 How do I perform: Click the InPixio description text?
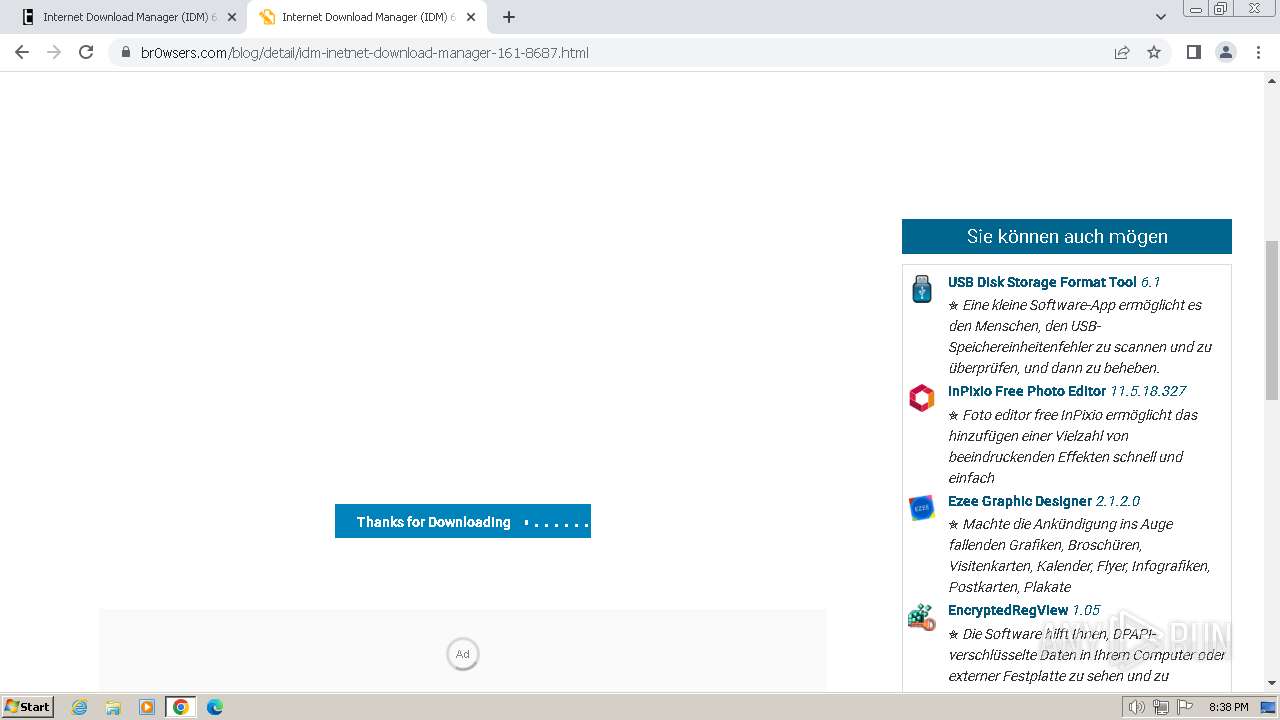(1073, 446)
